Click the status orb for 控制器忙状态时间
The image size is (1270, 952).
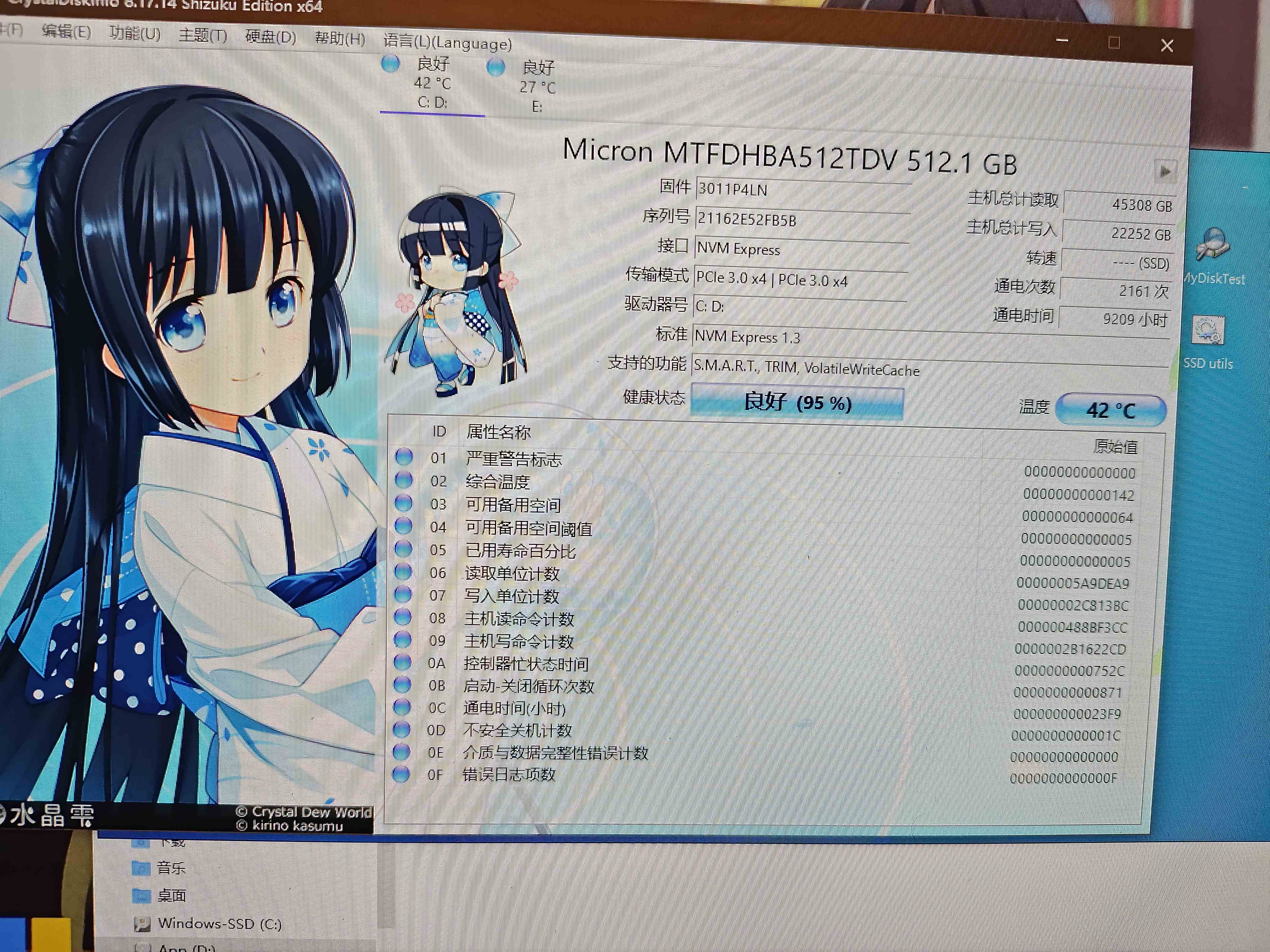pos(402,663)
